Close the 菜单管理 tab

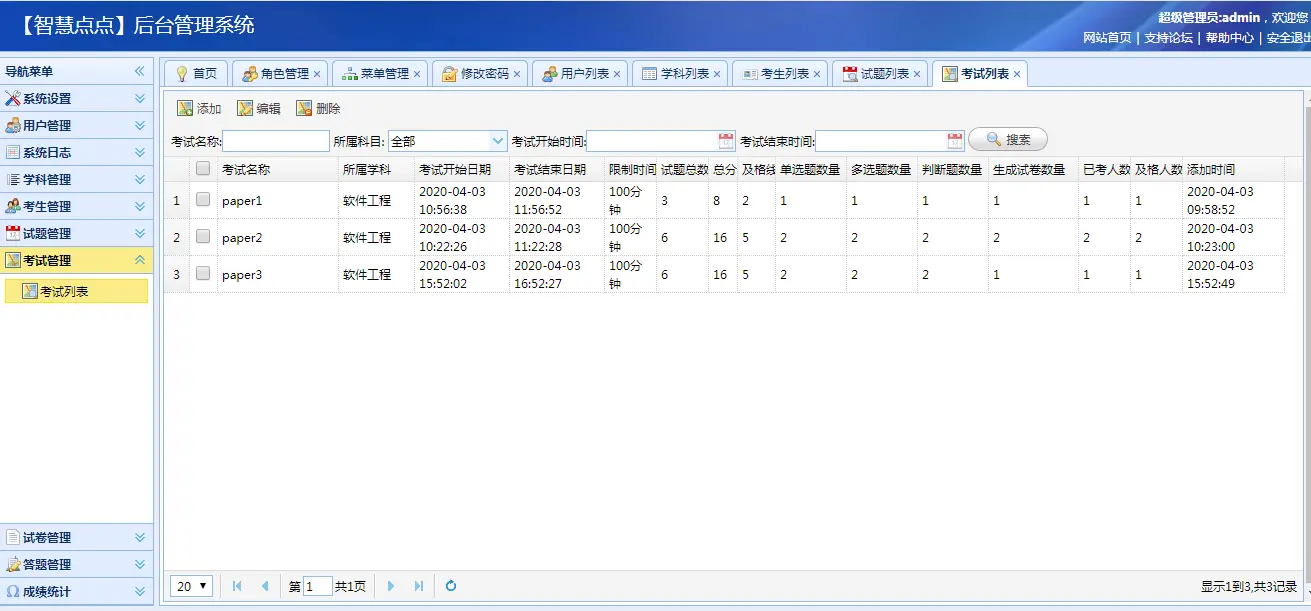coord(417,74)
